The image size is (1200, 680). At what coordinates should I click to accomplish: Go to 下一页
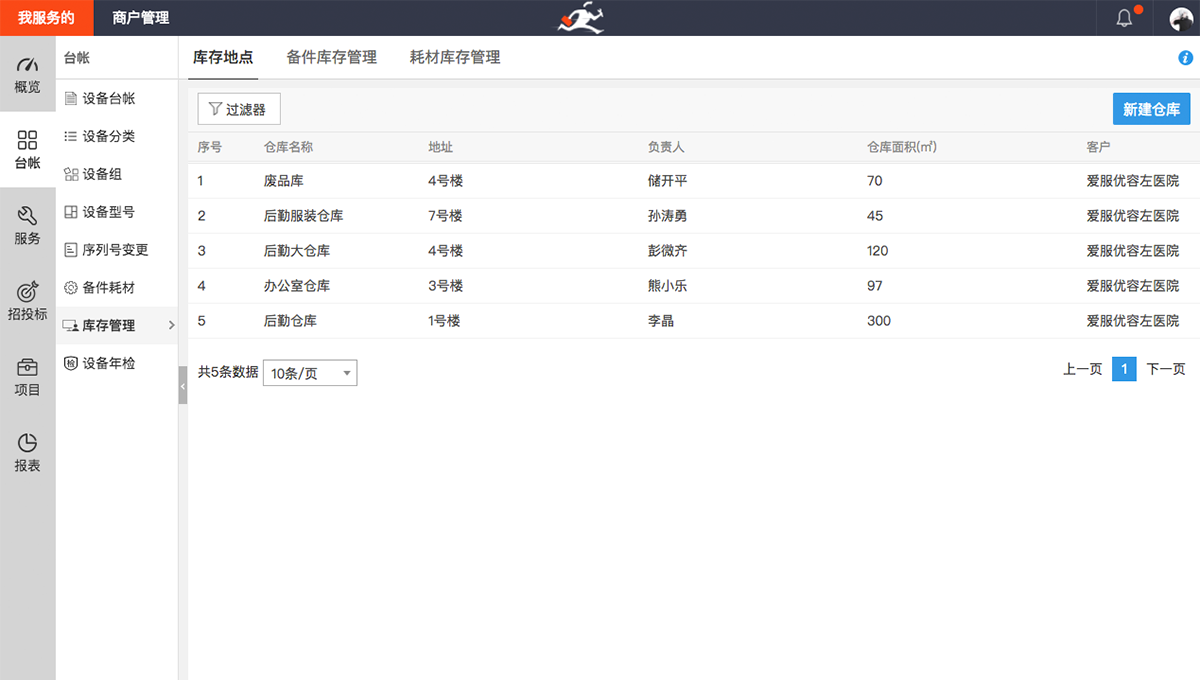1166,370
